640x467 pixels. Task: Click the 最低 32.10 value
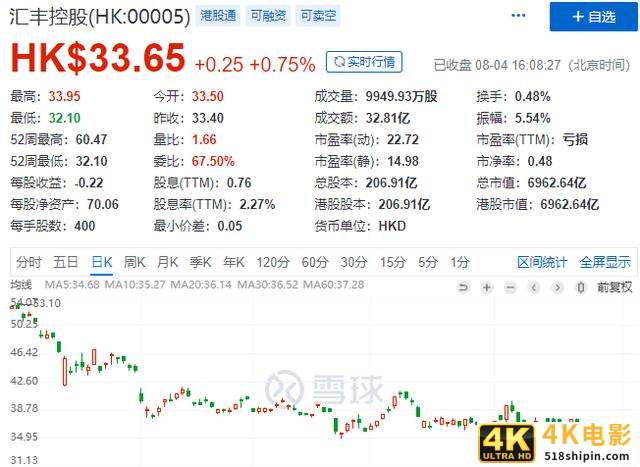tap(64, 118)
